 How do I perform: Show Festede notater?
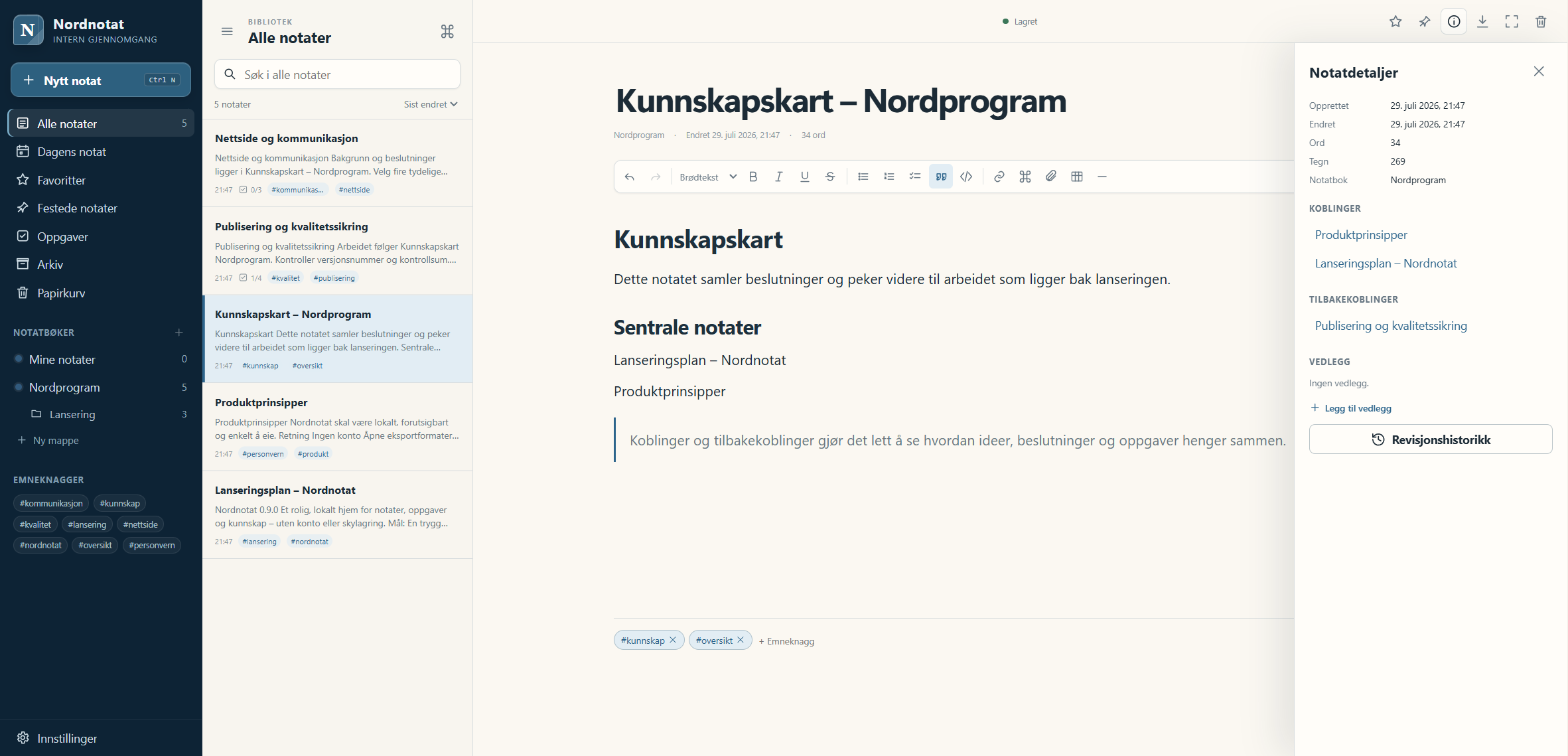click(101, 208)
